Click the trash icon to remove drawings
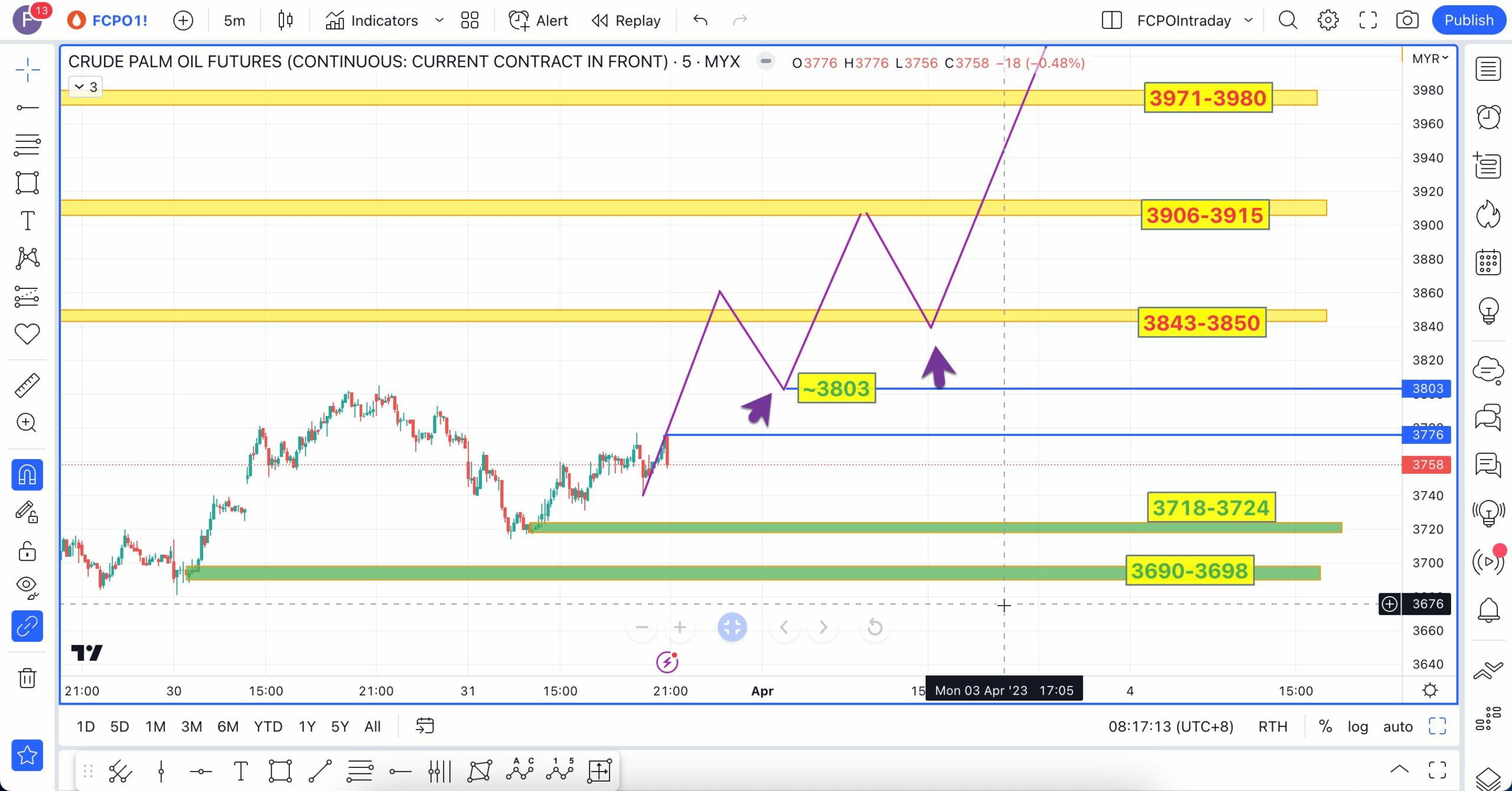1512x791 pixels. pos(27,678)
